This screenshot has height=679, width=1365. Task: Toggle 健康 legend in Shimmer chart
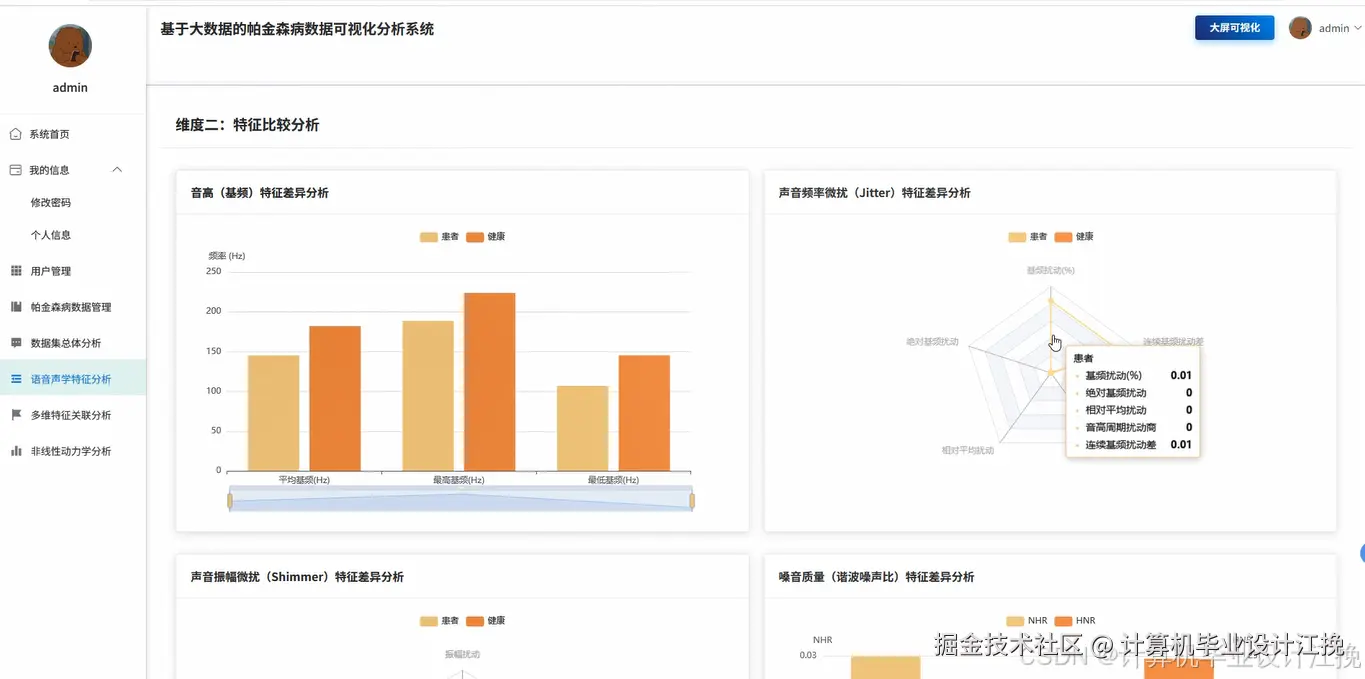pos(485,621)
